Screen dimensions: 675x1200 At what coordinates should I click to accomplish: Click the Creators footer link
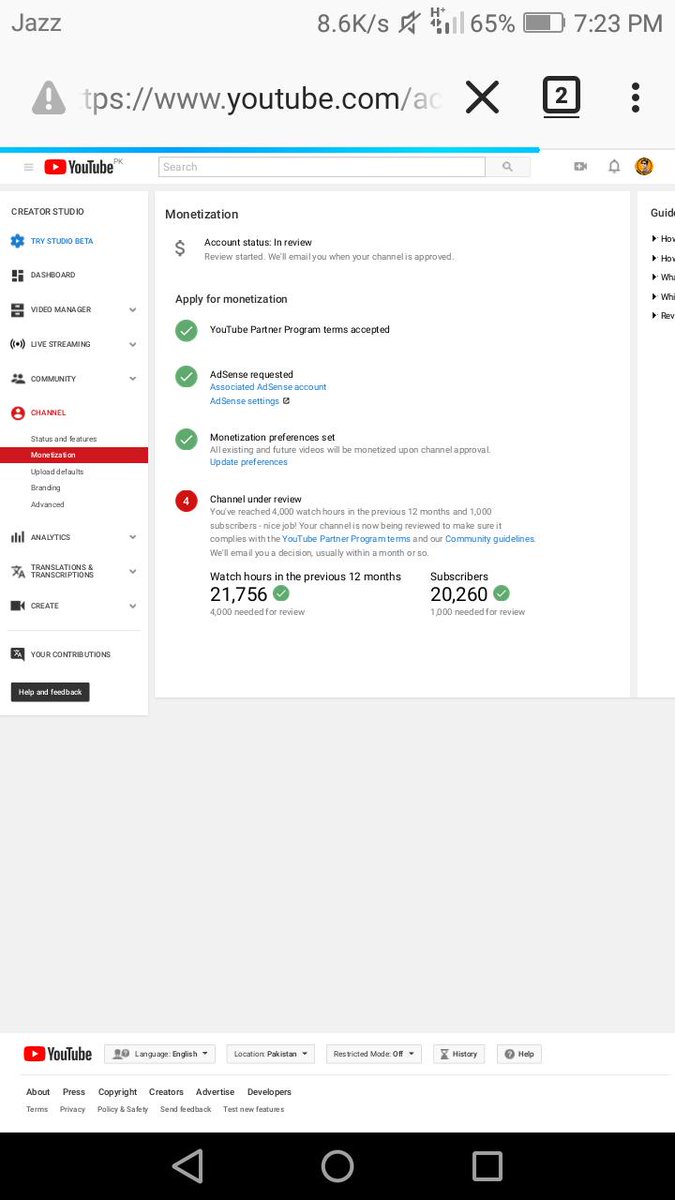(166, 1092)
